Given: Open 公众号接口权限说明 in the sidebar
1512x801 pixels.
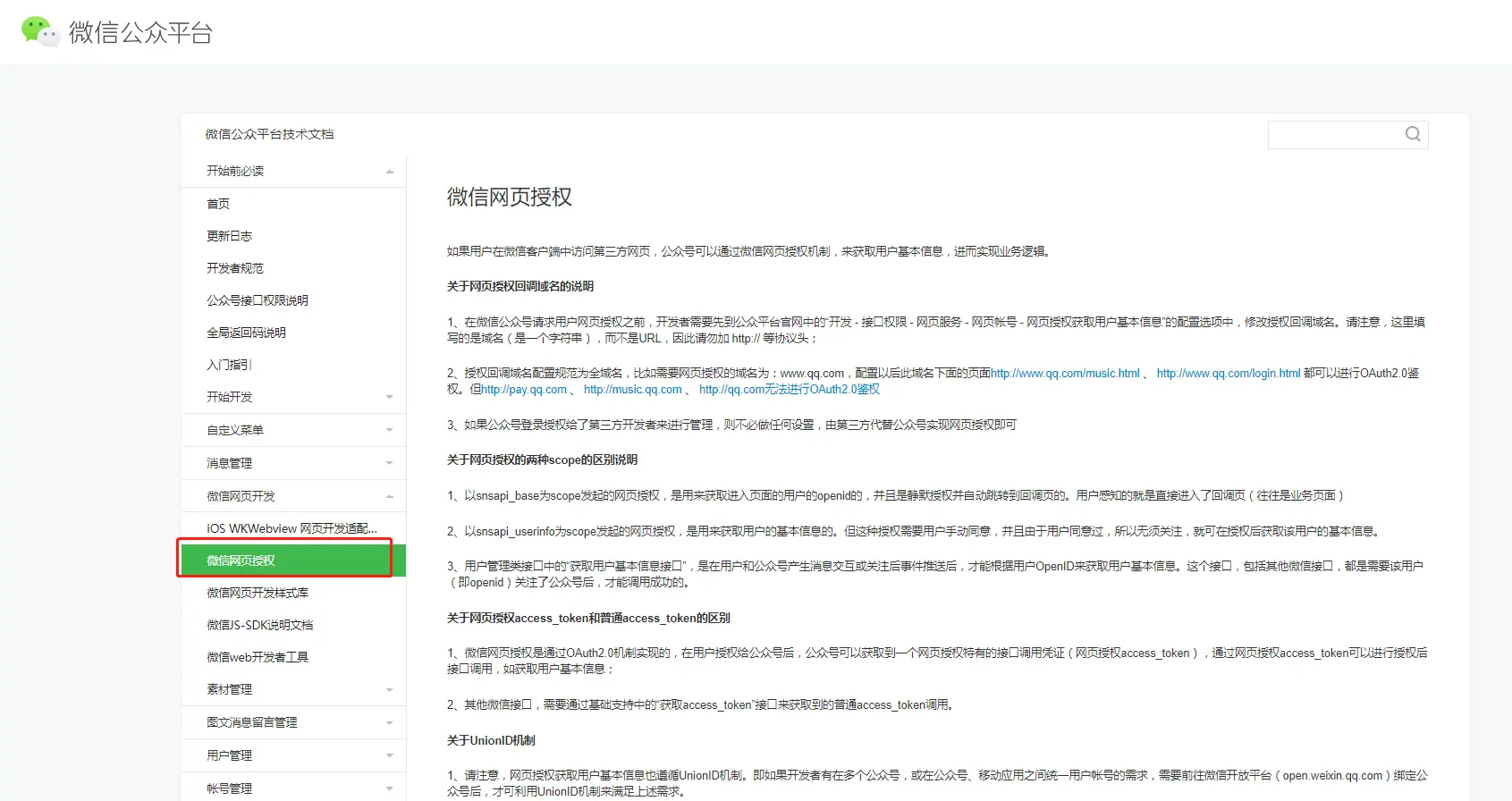Looking at the screenshot, I should 258,300.
